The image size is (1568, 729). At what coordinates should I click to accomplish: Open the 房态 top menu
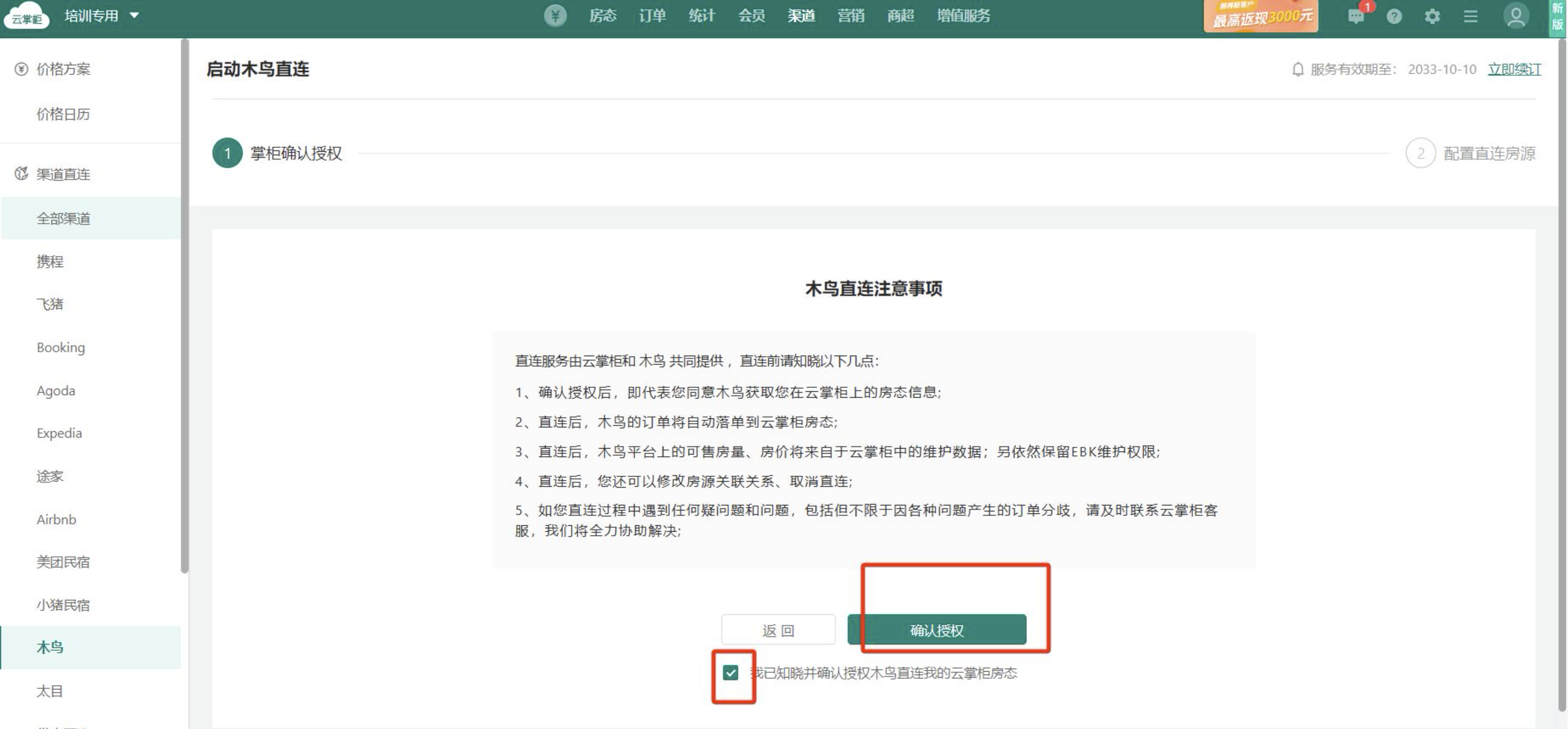point(602,16)
